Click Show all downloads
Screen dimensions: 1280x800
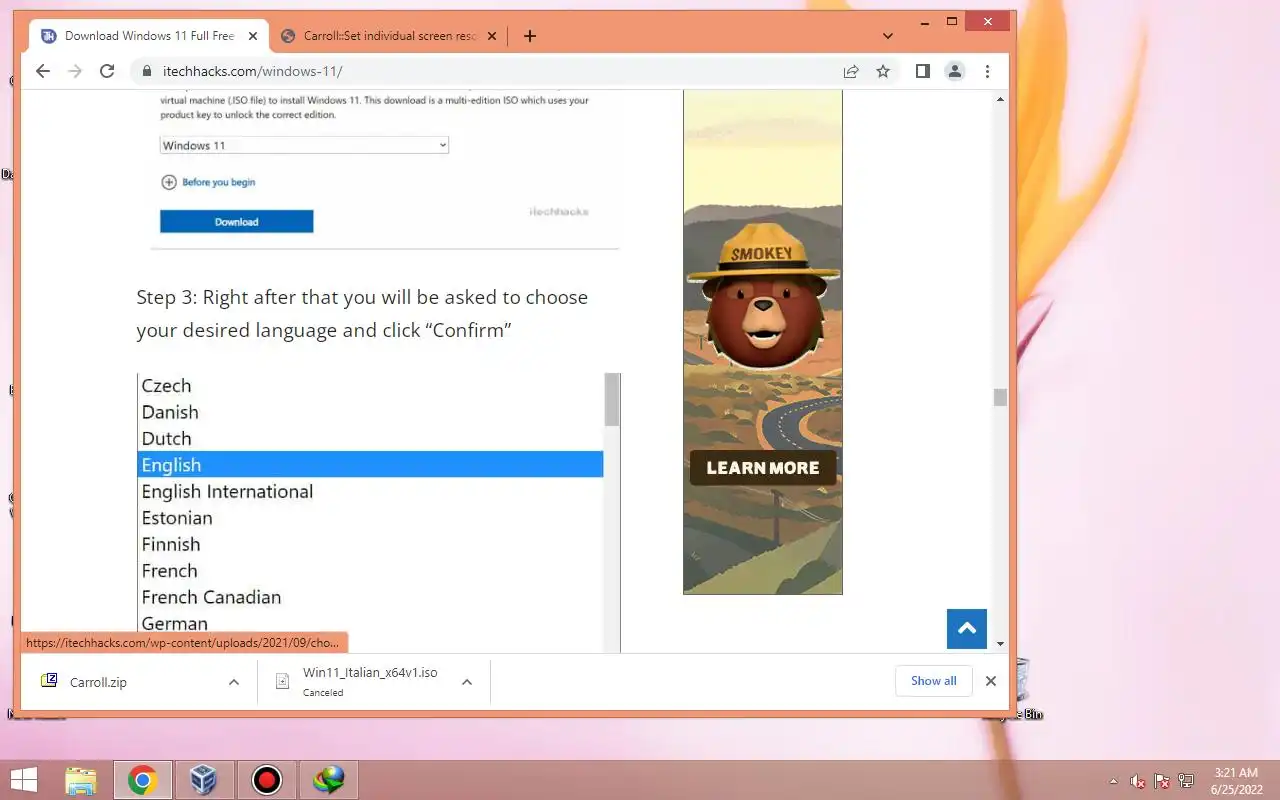[933, 681]
